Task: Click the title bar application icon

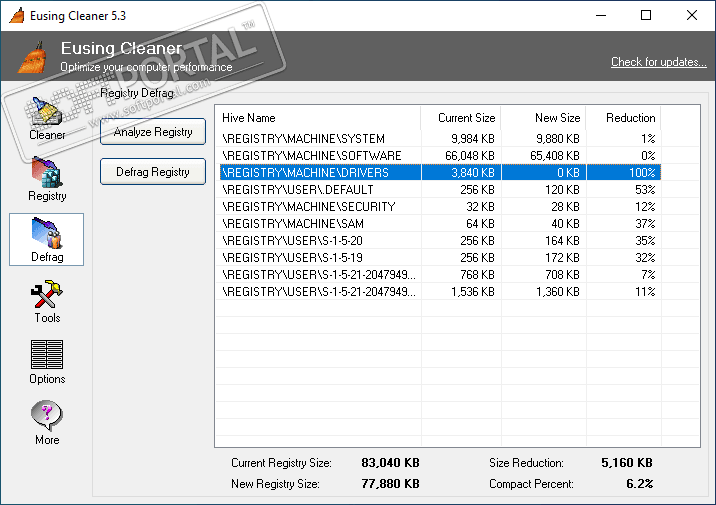Action: point(17,16)
